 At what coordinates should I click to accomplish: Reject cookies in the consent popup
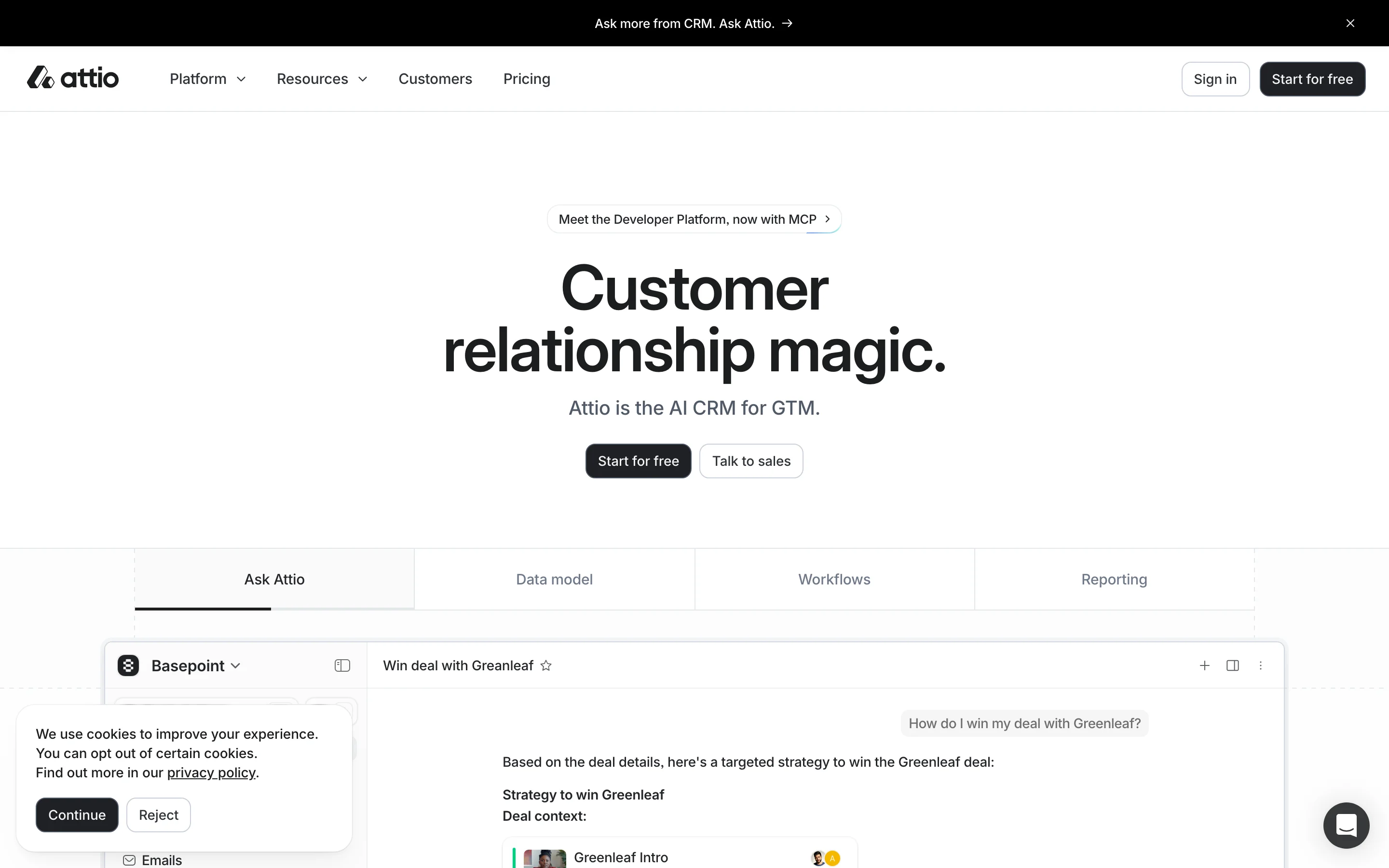158,814
